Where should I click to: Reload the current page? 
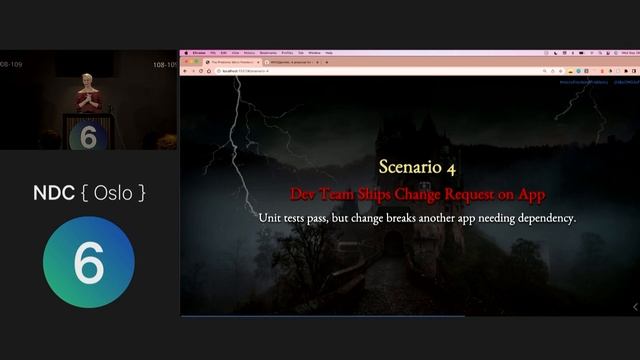(201, 71)
